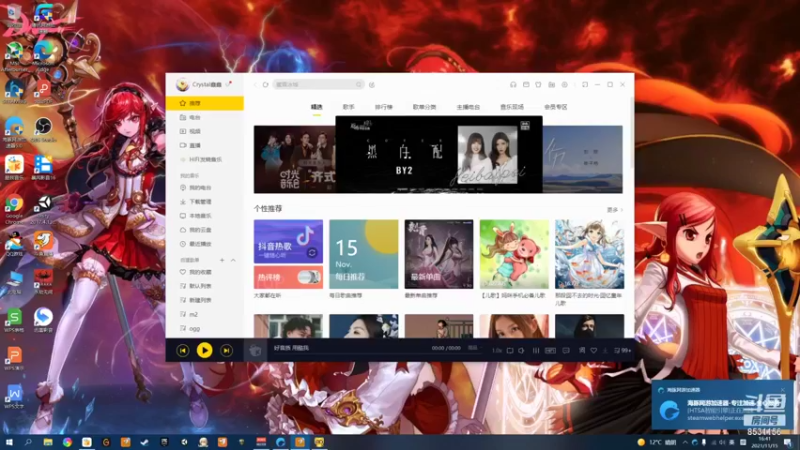Add a new playlist with the plus icon
This screenshot has height=450, width=800.
222,260
